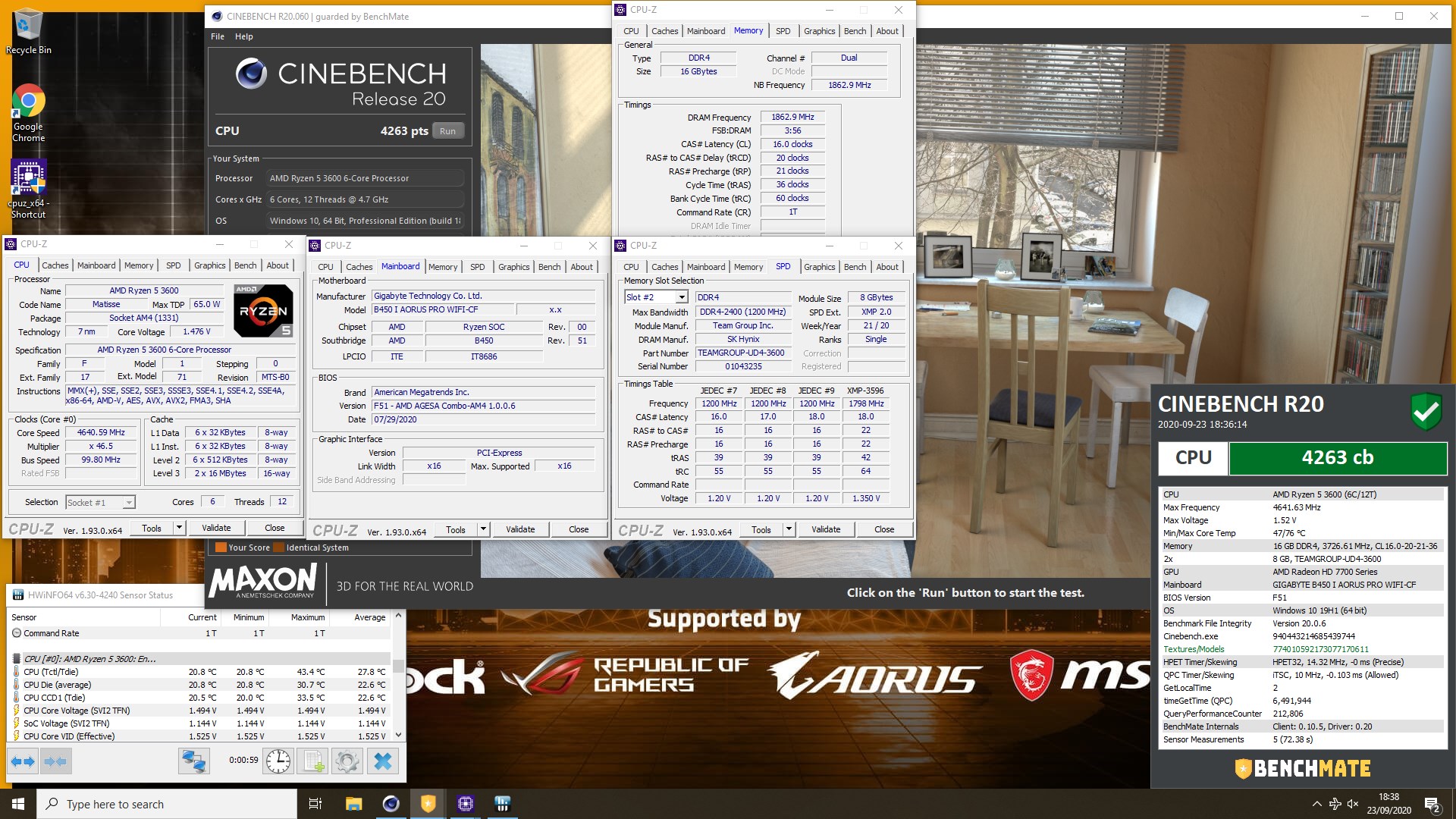1456x819 pixels.
Task: Select CPU [#0] AMD Ryzen 5 3600 header row
Action: pos(200,659)
